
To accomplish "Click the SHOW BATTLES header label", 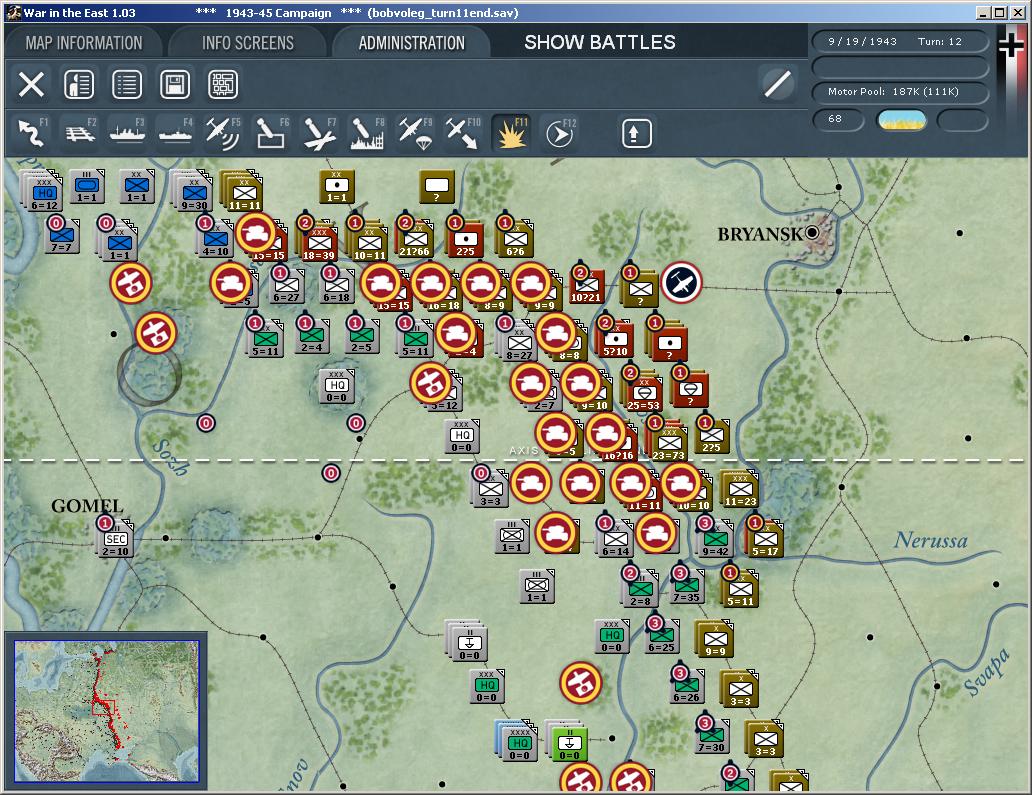I will 600,42.
